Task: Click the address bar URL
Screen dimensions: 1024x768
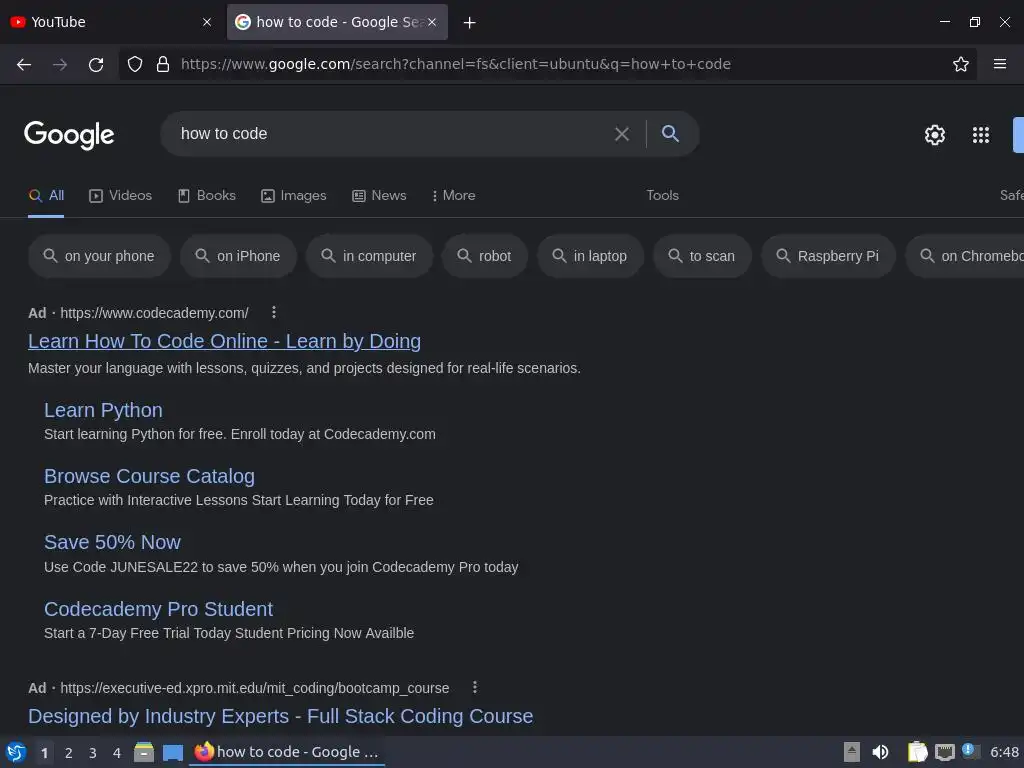Action: pyautogui.click(x=456, y=64)
